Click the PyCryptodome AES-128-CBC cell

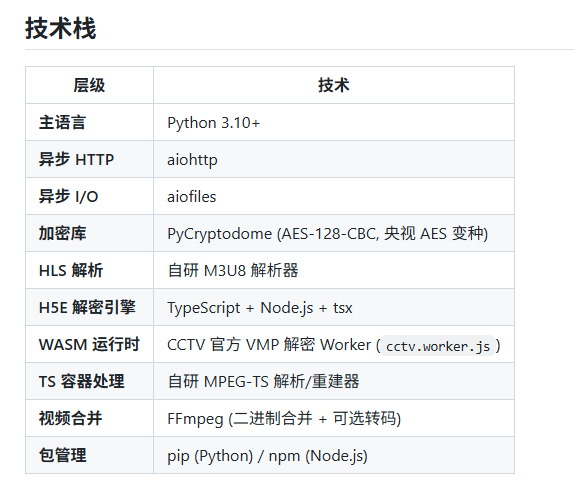coord(328,234)
